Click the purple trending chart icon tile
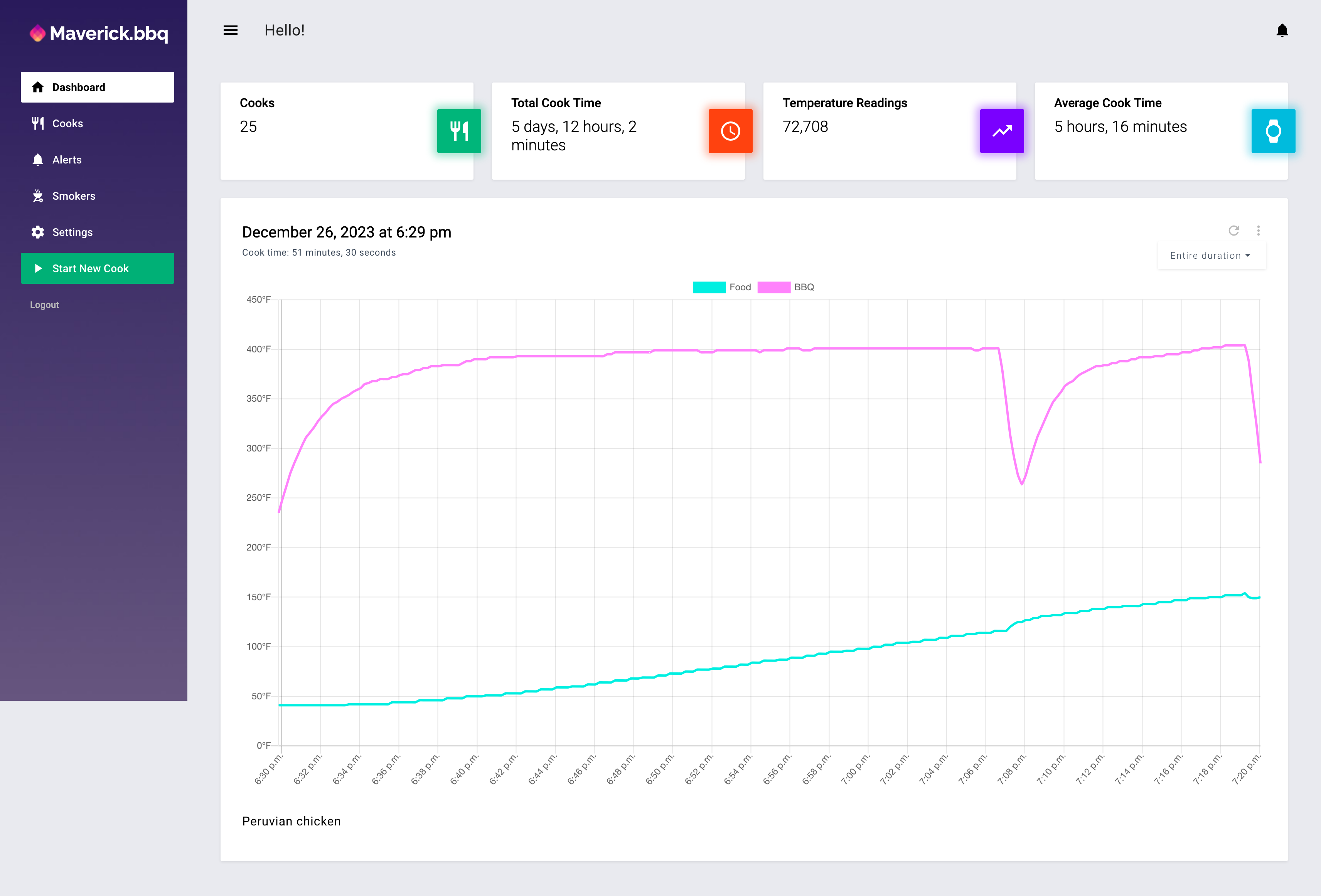This screenshot has width=1321, height=896. pos(1002,131)
